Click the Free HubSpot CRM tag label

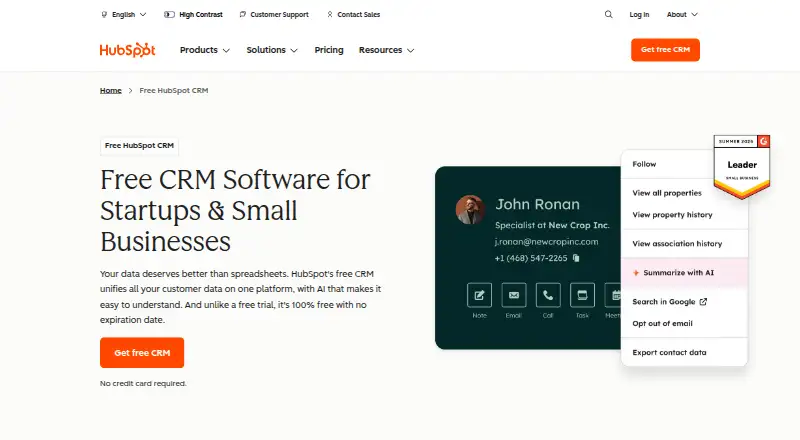point(139,145)
